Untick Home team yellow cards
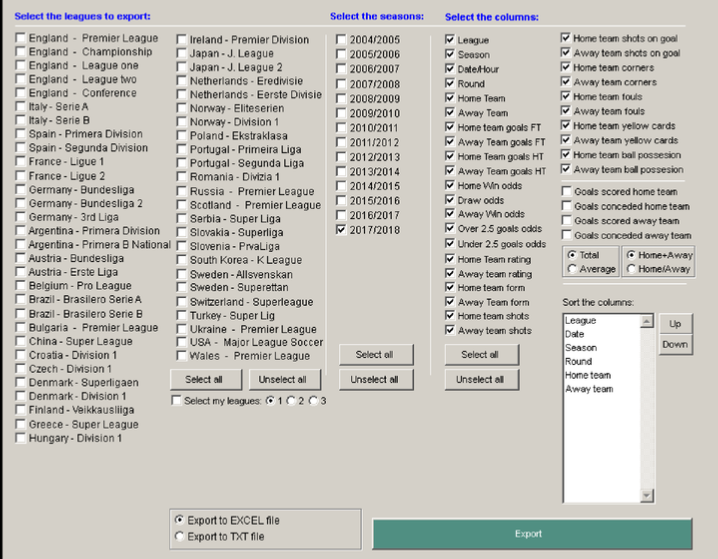The image size is (718, 559). pos(566,125)
